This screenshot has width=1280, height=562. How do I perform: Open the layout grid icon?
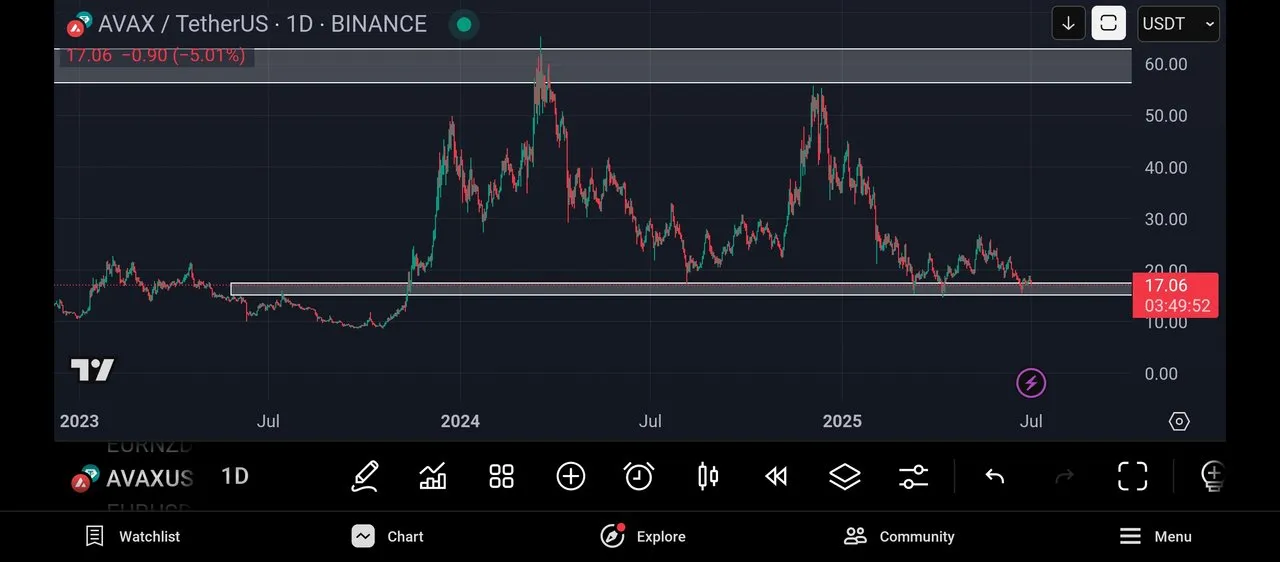[501, 476]
